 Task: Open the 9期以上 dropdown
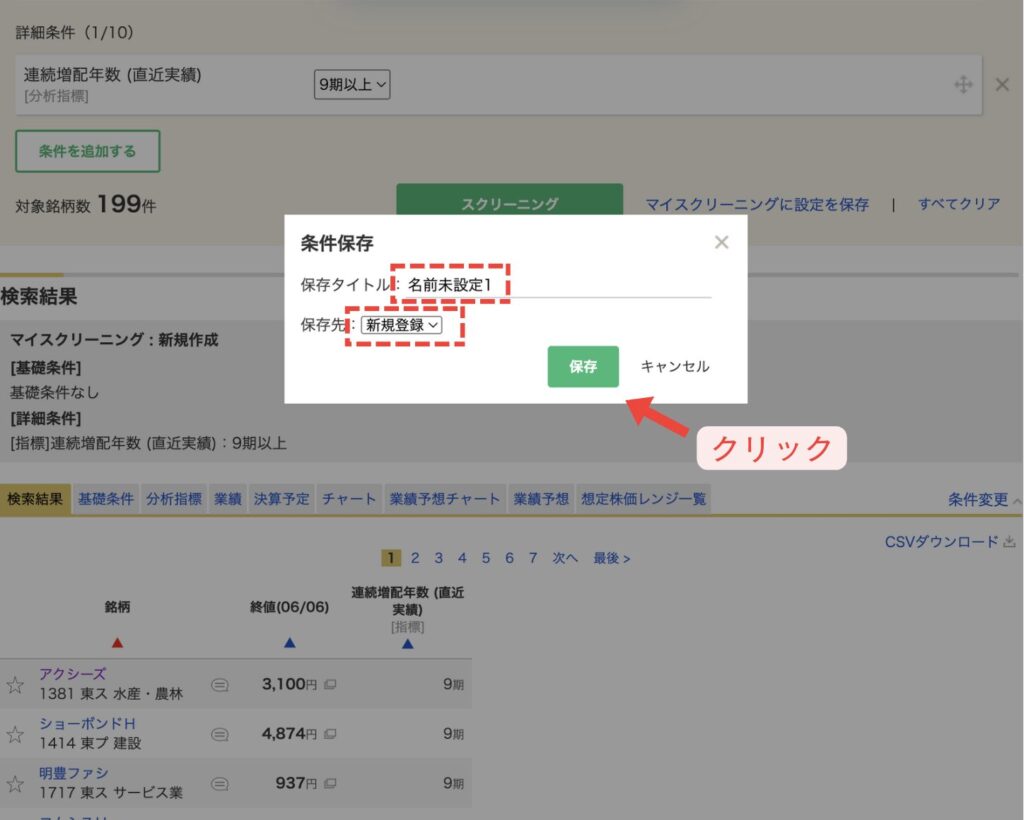tap(352, 85)
